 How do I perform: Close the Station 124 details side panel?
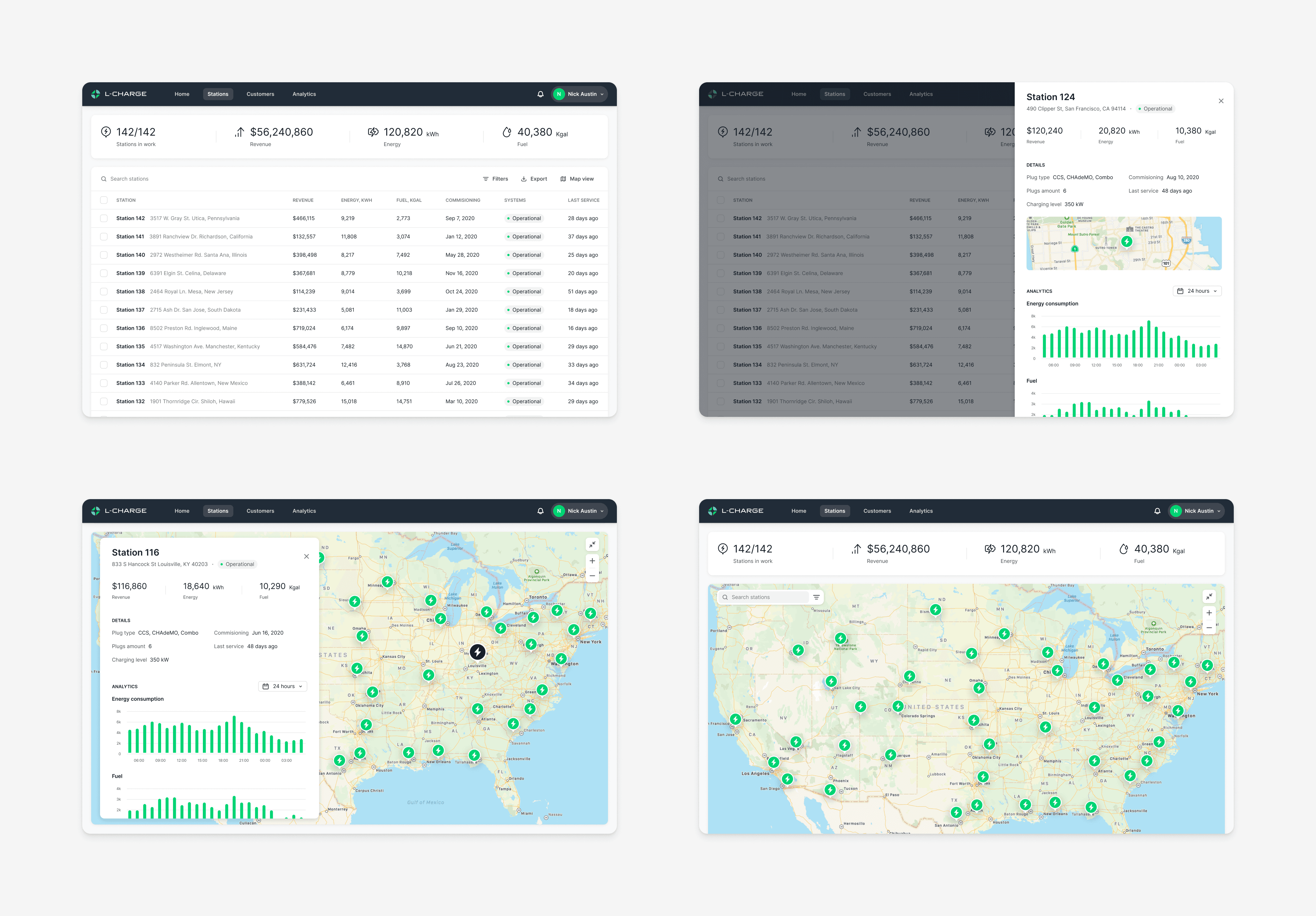point(1221,101)
